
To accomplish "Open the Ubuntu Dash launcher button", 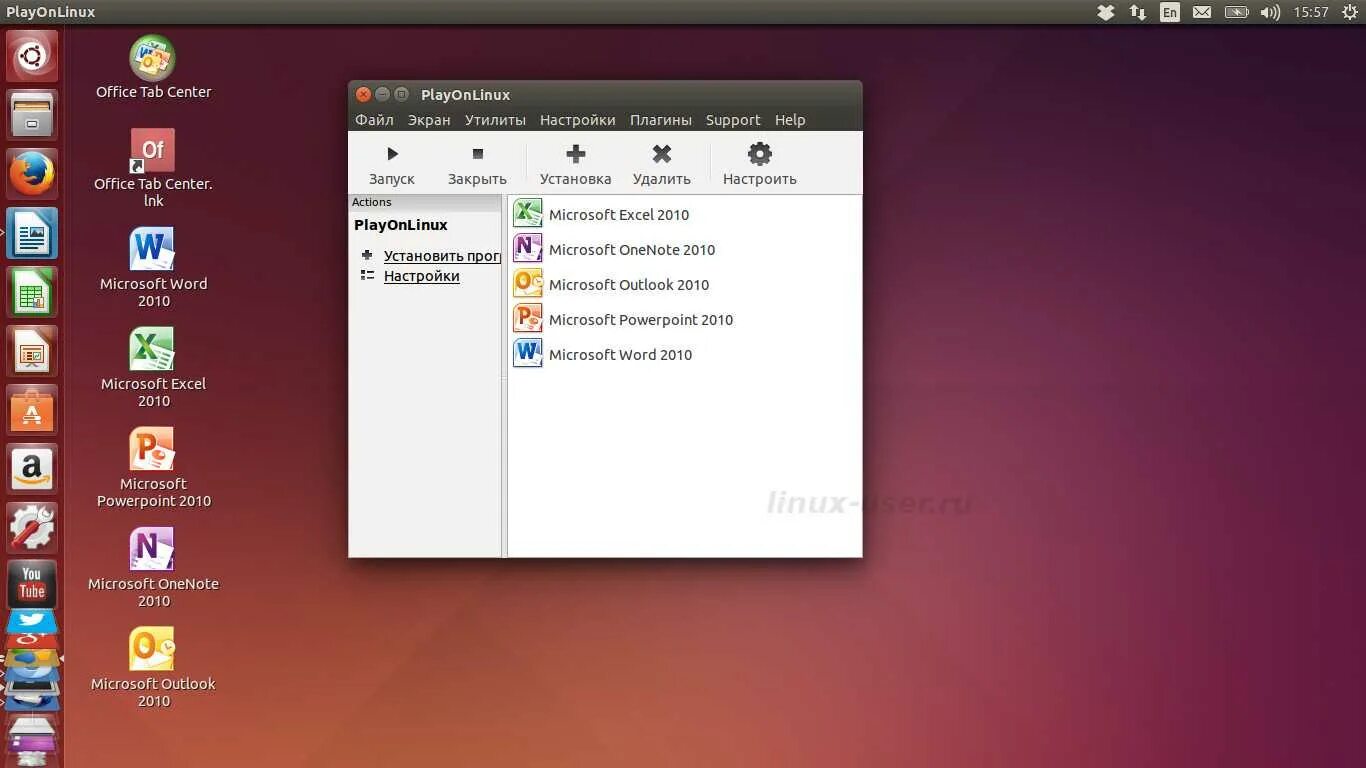I will pyautogui.click(x=32, y=56).
